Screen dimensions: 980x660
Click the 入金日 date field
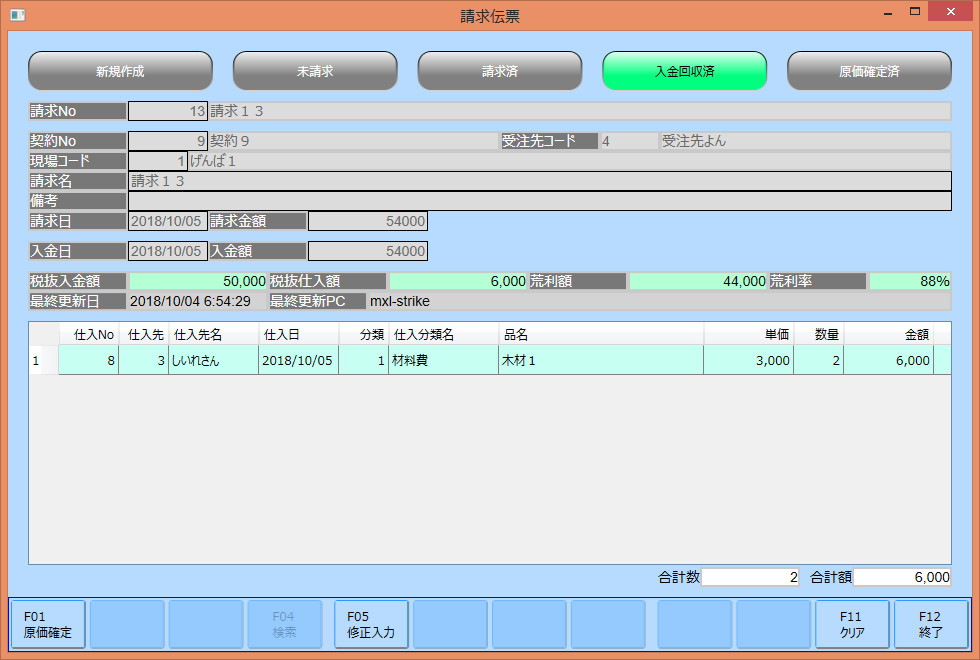click(x=167, y=251)
